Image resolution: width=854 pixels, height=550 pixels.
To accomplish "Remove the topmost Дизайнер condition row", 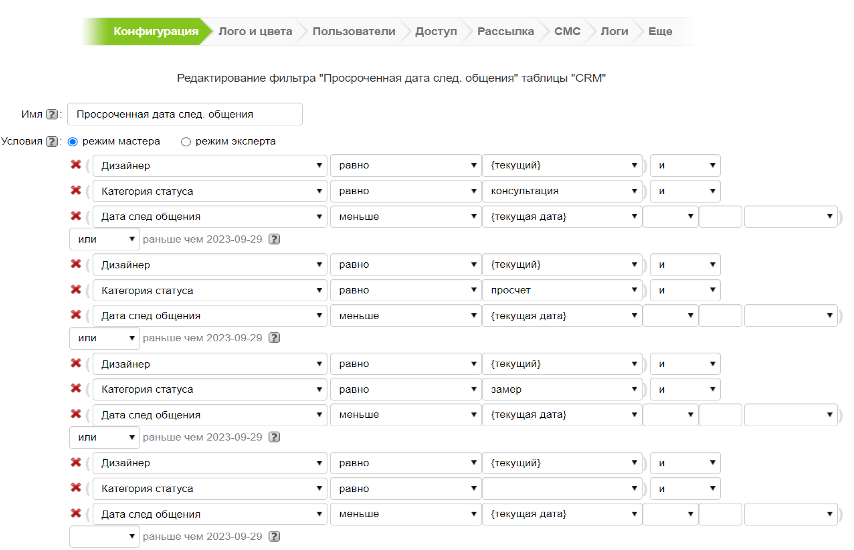I will tap(76, 166).
